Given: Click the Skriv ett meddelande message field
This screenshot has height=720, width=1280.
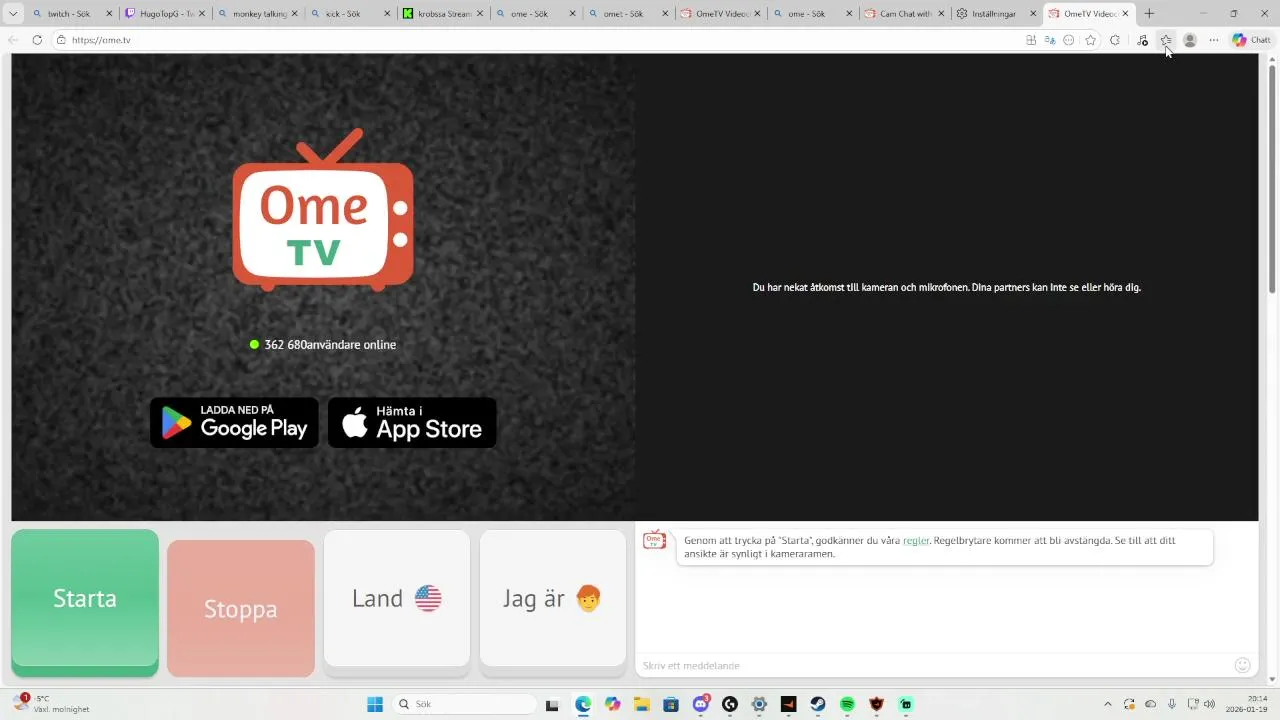Looking at the screenshot, I should pos(935,665).
